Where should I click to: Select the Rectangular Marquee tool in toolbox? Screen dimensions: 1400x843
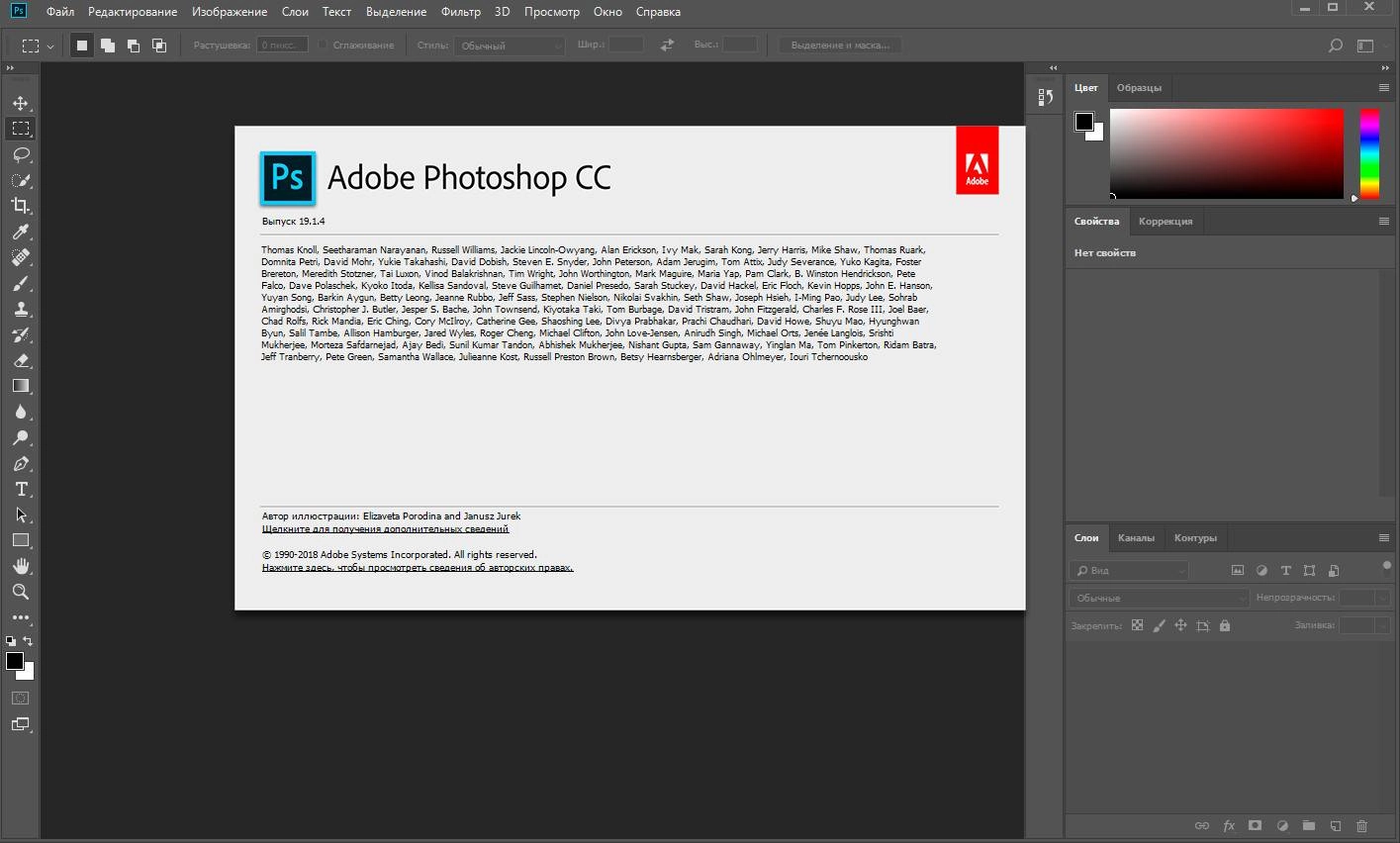tap(21, 129)
